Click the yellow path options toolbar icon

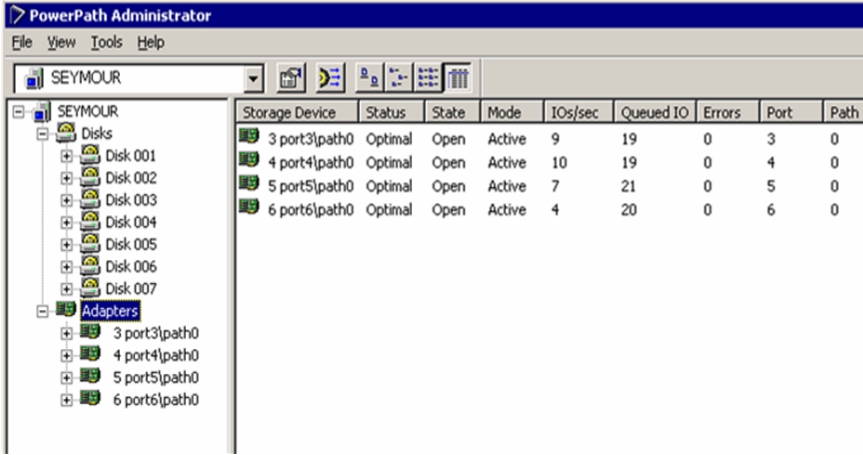click(x=330, y=78)
